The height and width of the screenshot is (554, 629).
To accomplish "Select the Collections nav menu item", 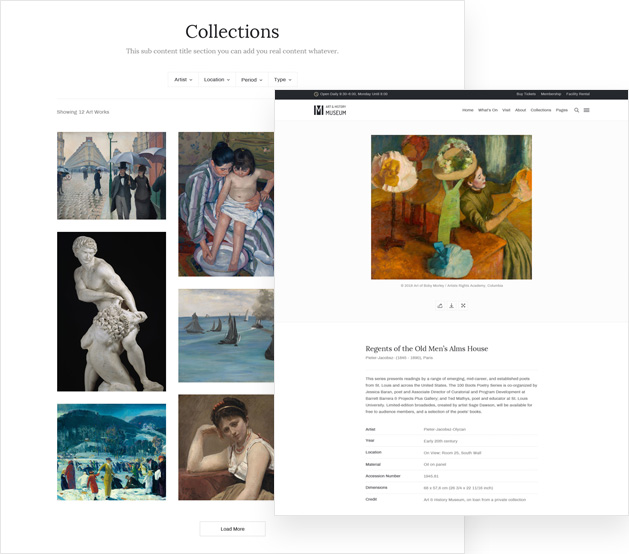I will (x=541, y=110).
